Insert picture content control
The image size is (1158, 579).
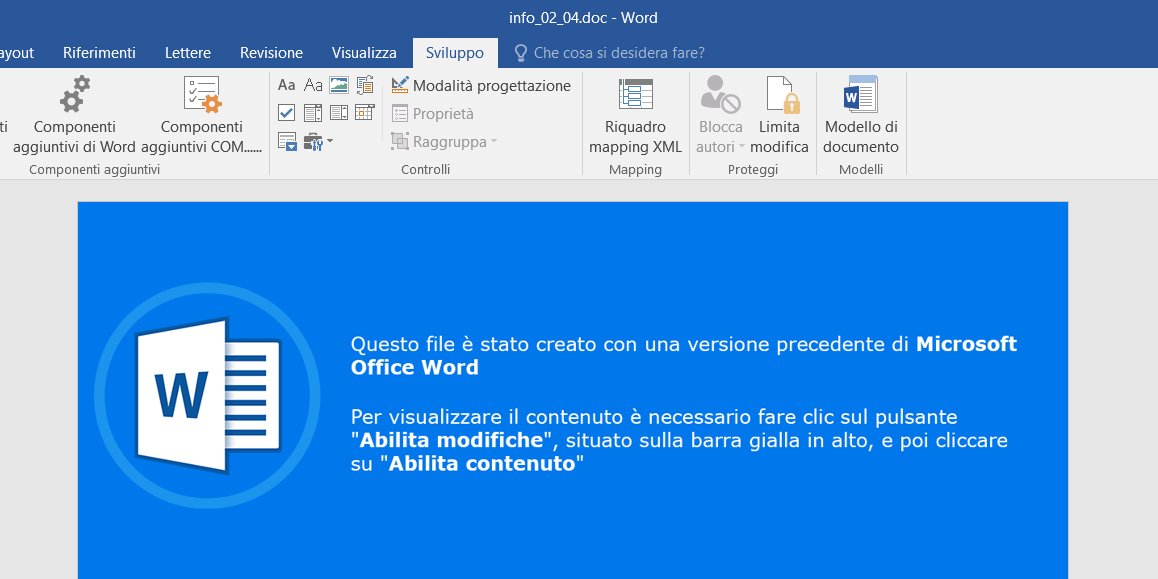pyautogui.click(x=339, y=85)
